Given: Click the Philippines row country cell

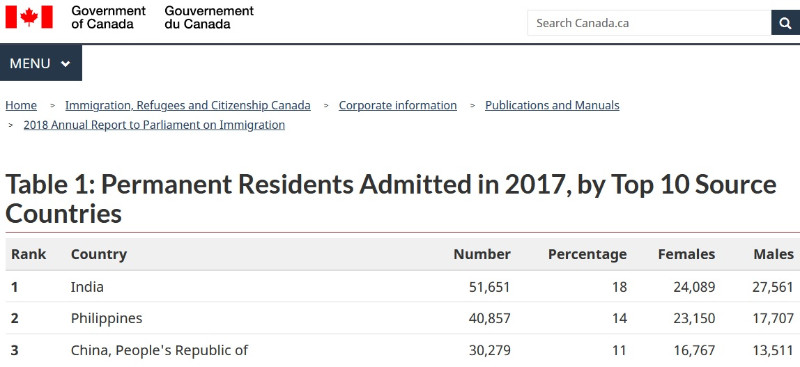Looking at the screenshot, I should 107,319.
